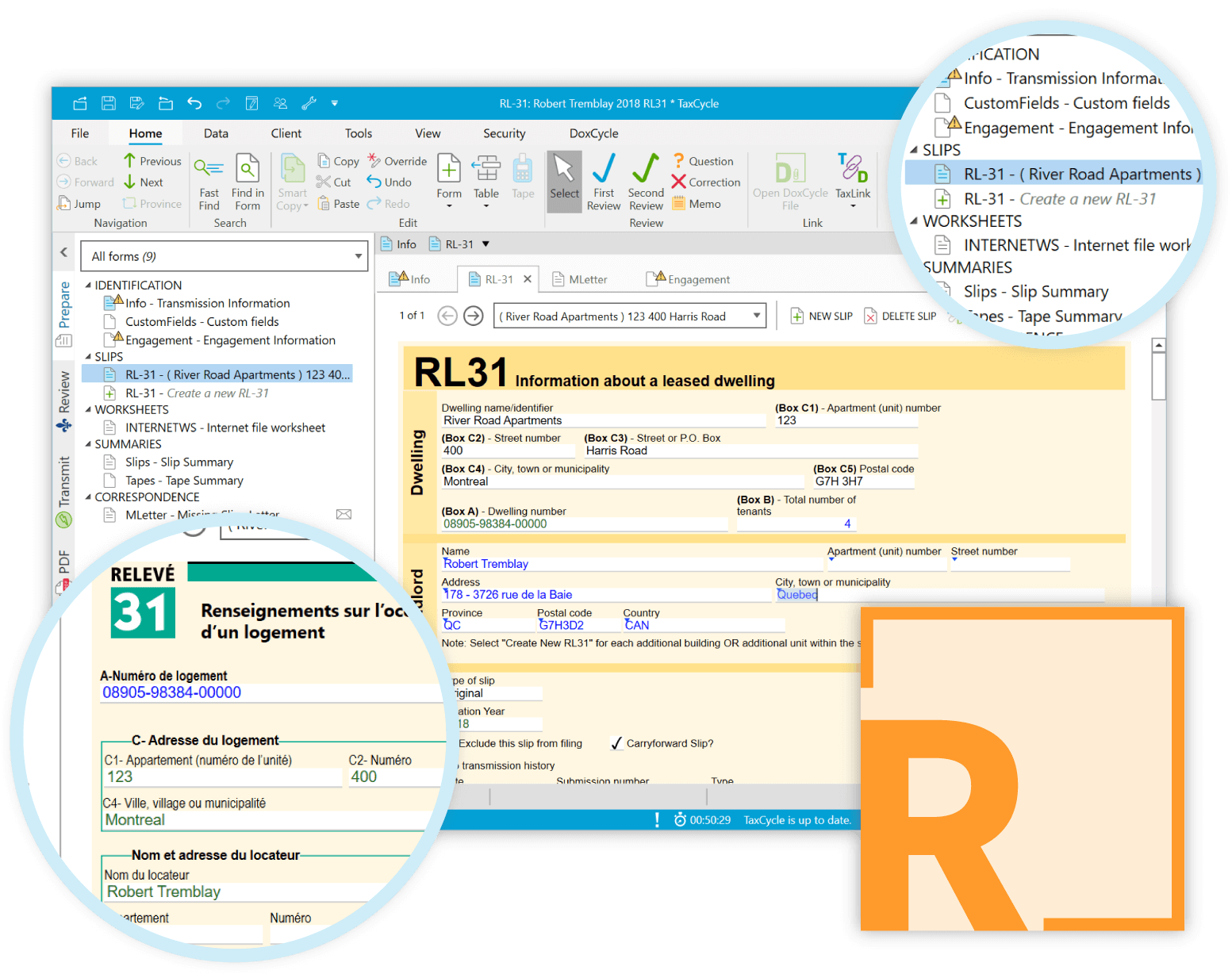The height and width of the screenshot is (974, 1232).
Task: Add a Question review mark
Action: click(703, 161)
